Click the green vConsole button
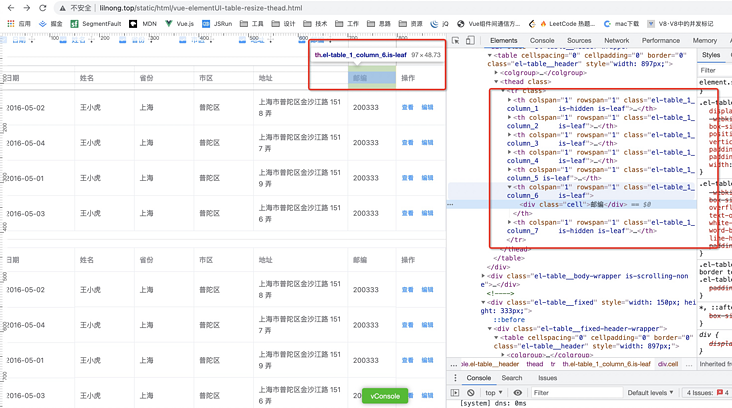Viewport: 732px width, 408px height. tap(385, 396)
